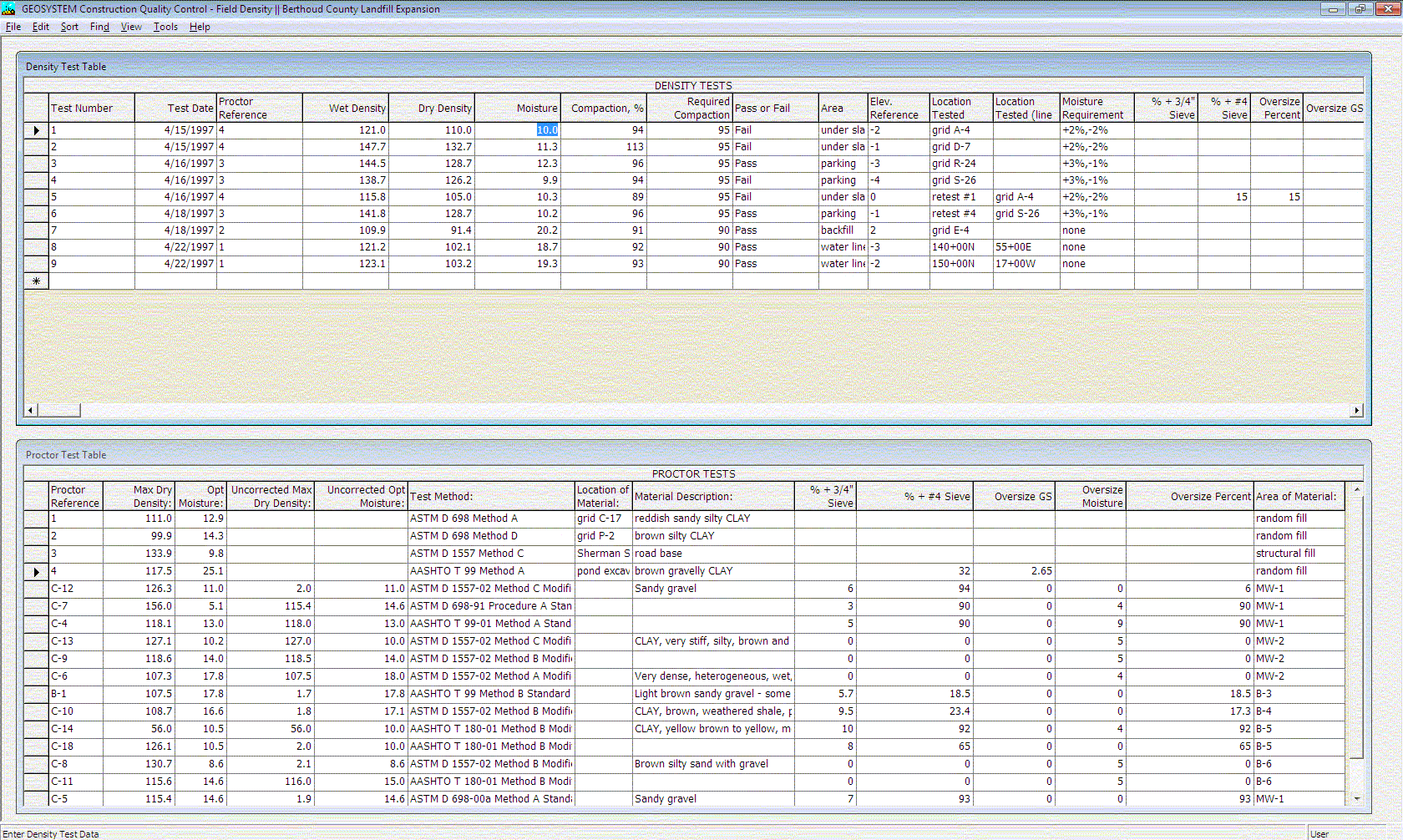Select the new-row asterisk in Density Test Table
This screenshot has height=840, width=1403.
(x=36, y=281)
